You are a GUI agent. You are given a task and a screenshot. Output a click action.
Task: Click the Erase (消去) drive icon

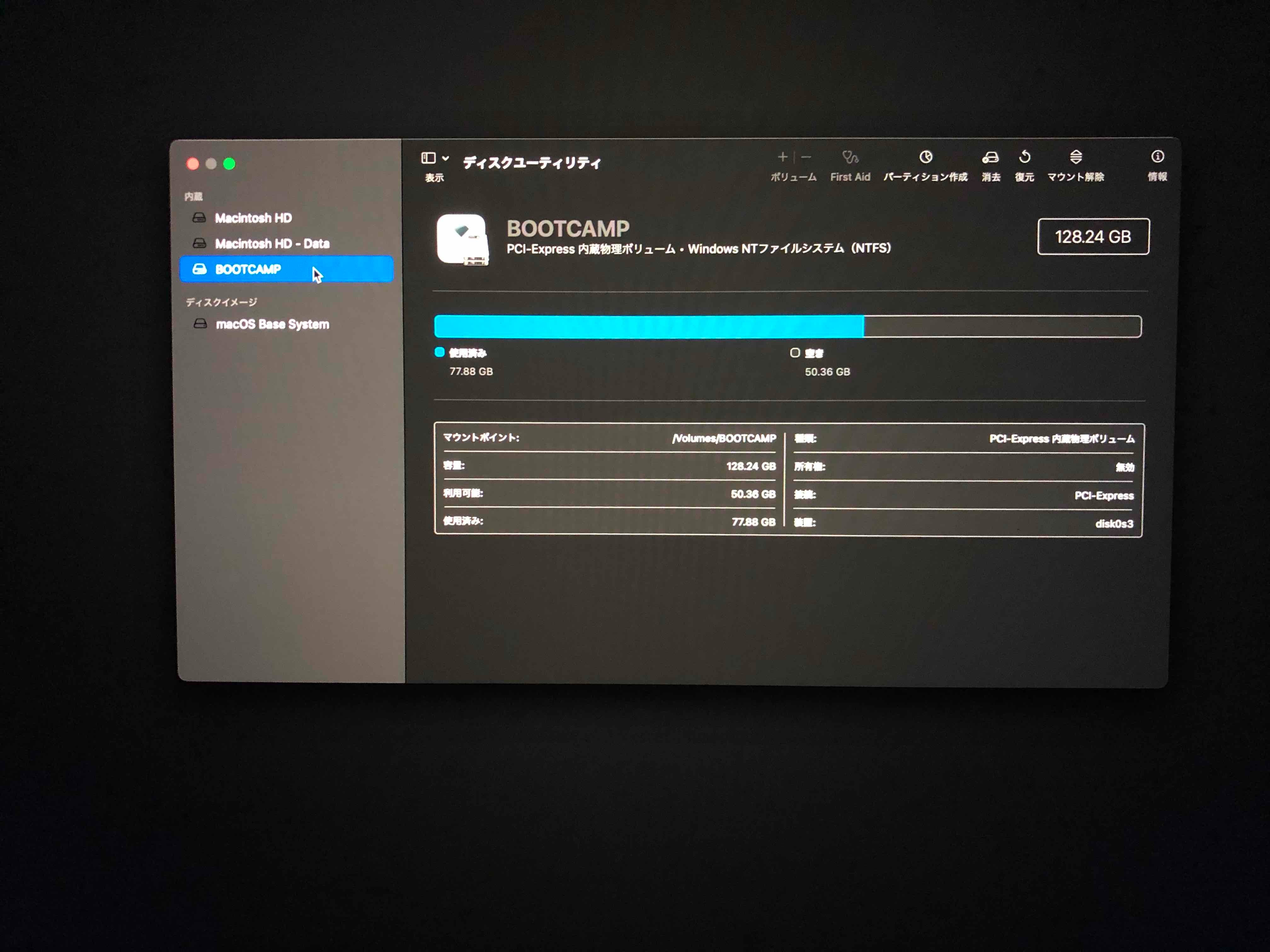pos(990,157)
